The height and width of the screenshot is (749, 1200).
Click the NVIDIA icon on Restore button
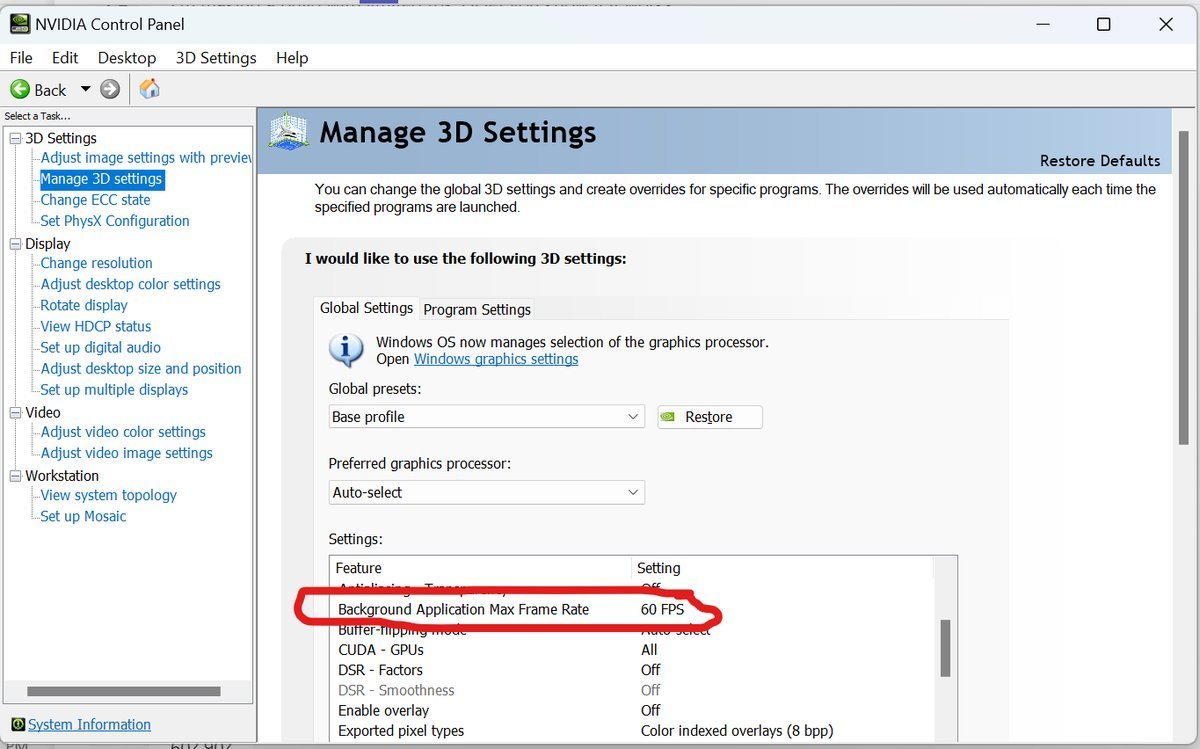pyautogui.click(x=669, y=417)
